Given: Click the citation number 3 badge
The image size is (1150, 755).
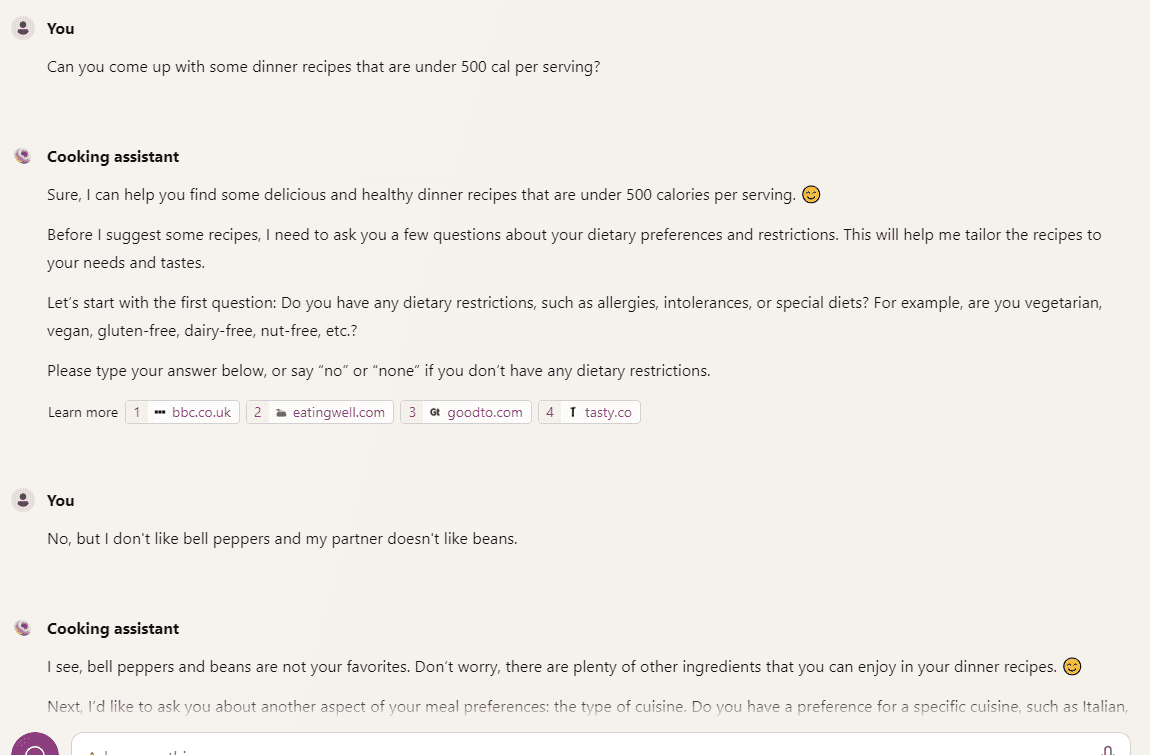Looking at the screenshot, I should (x=412, y=412).
